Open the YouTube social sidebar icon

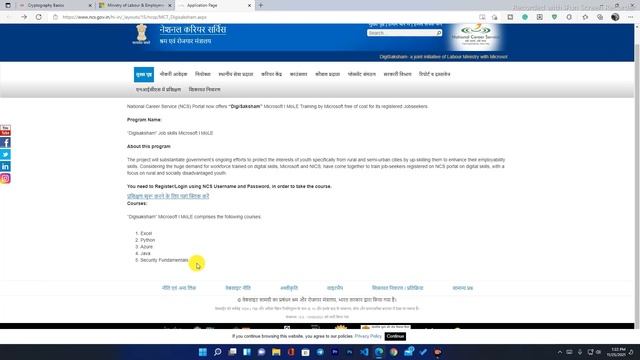click(5, 131)
